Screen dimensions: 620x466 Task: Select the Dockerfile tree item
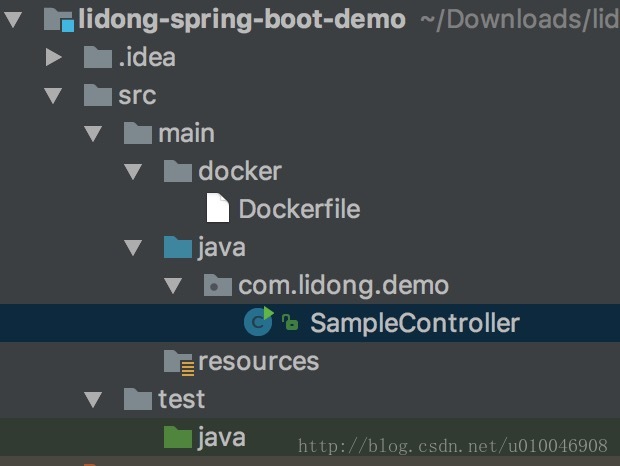298,209
